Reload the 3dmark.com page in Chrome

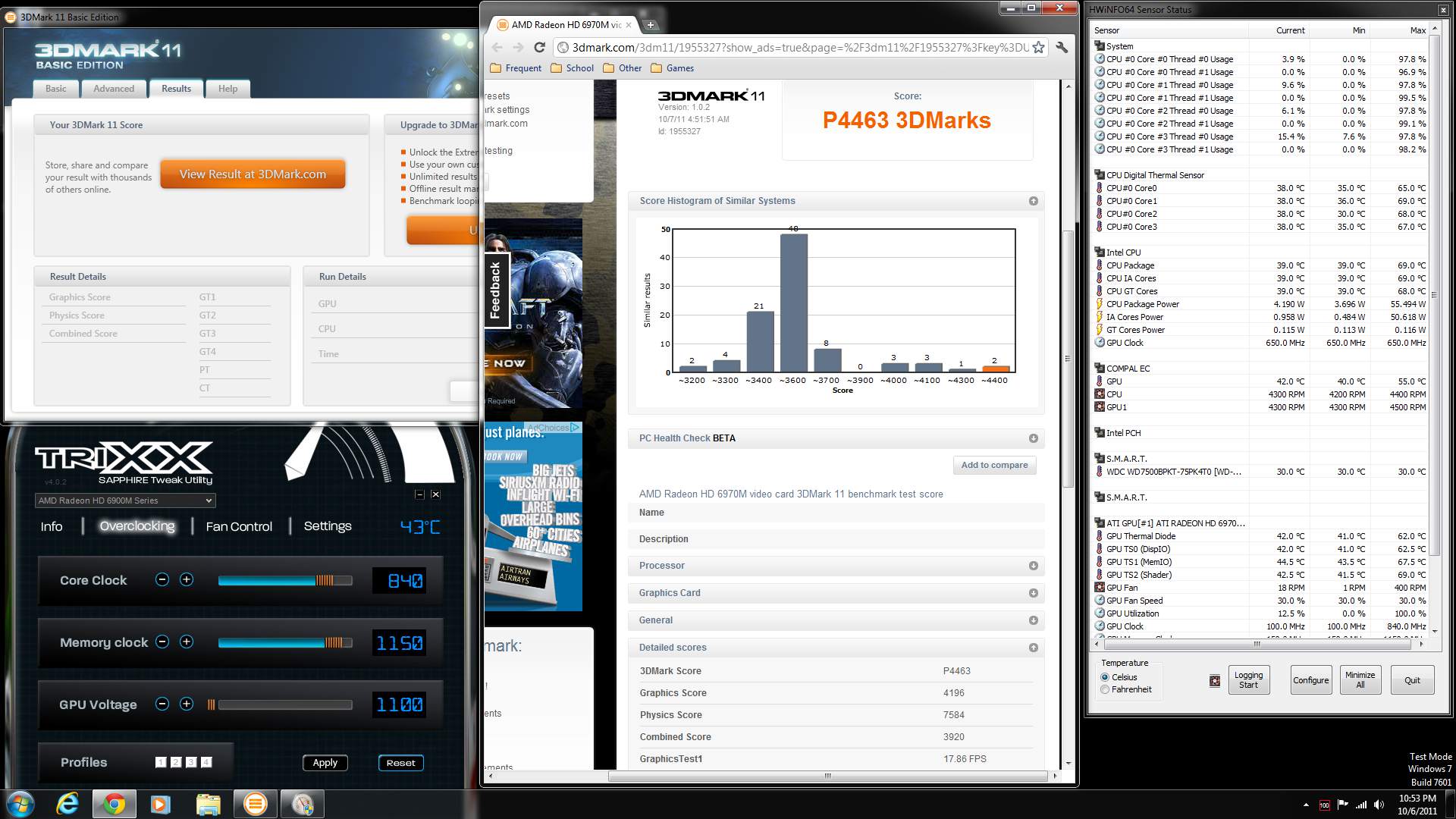[539, 47]
